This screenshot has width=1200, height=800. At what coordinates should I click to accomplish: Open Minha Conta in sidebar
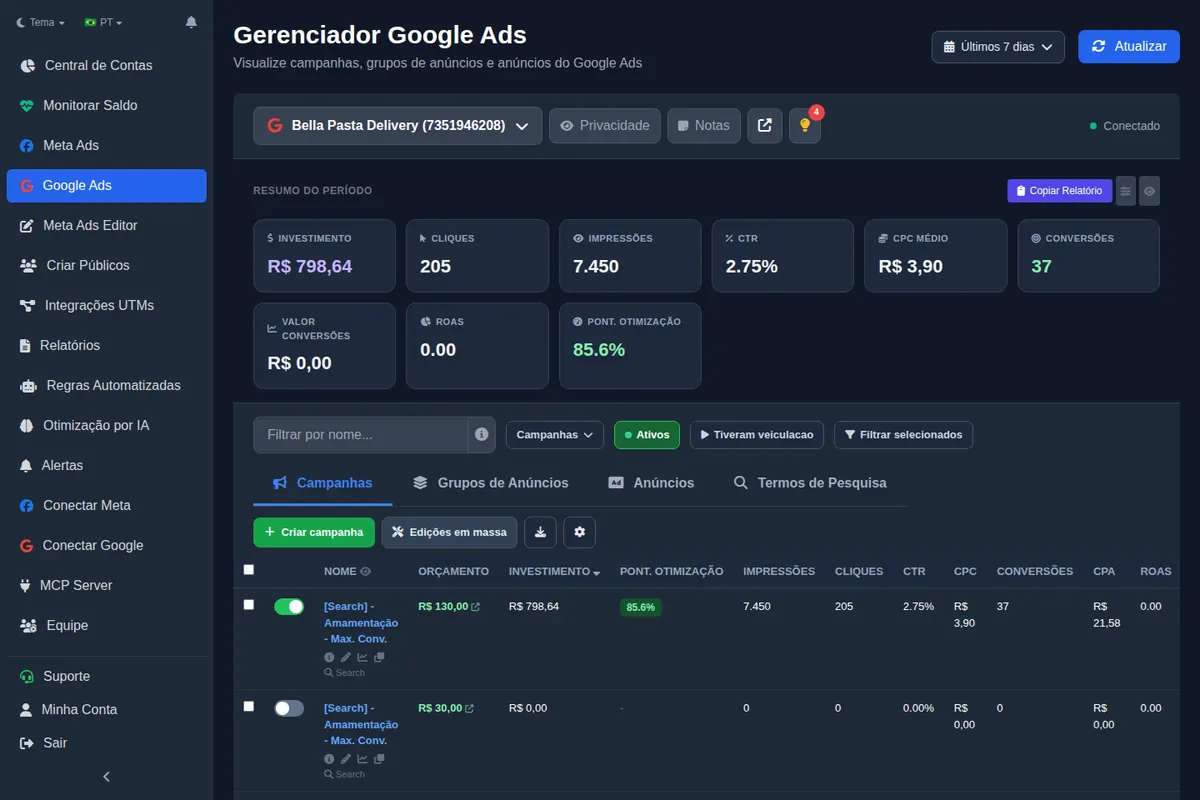(106, 709)
